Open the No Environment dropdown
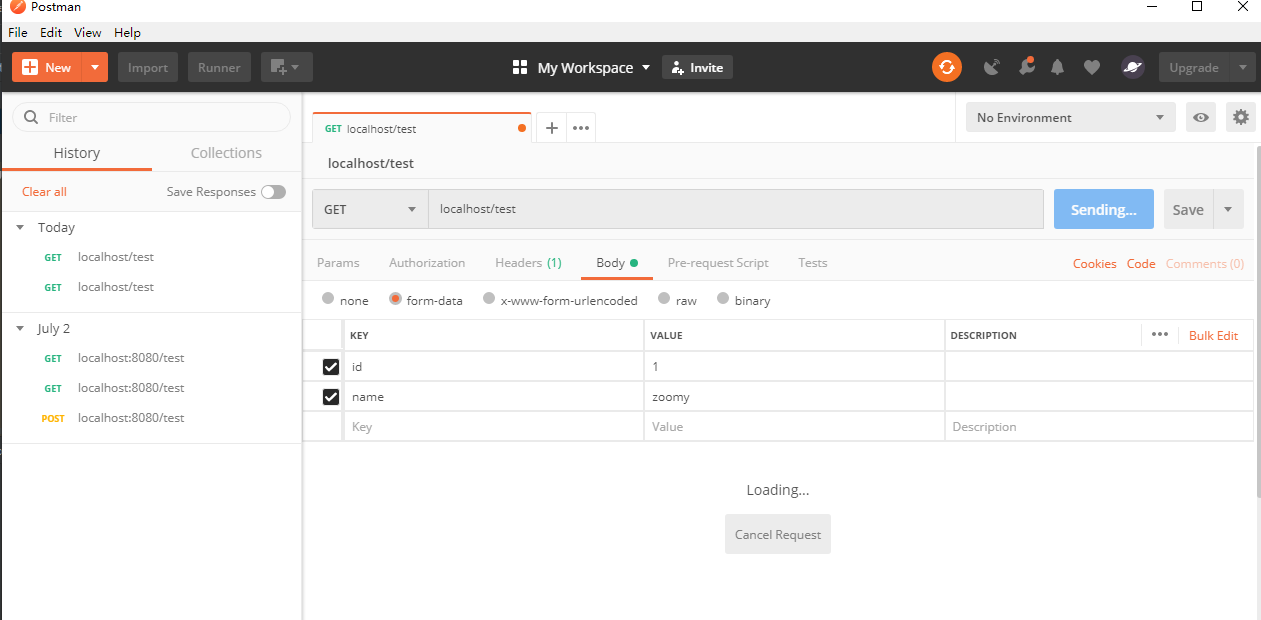The image size is (1261, 620). (x=1070, y=117)
